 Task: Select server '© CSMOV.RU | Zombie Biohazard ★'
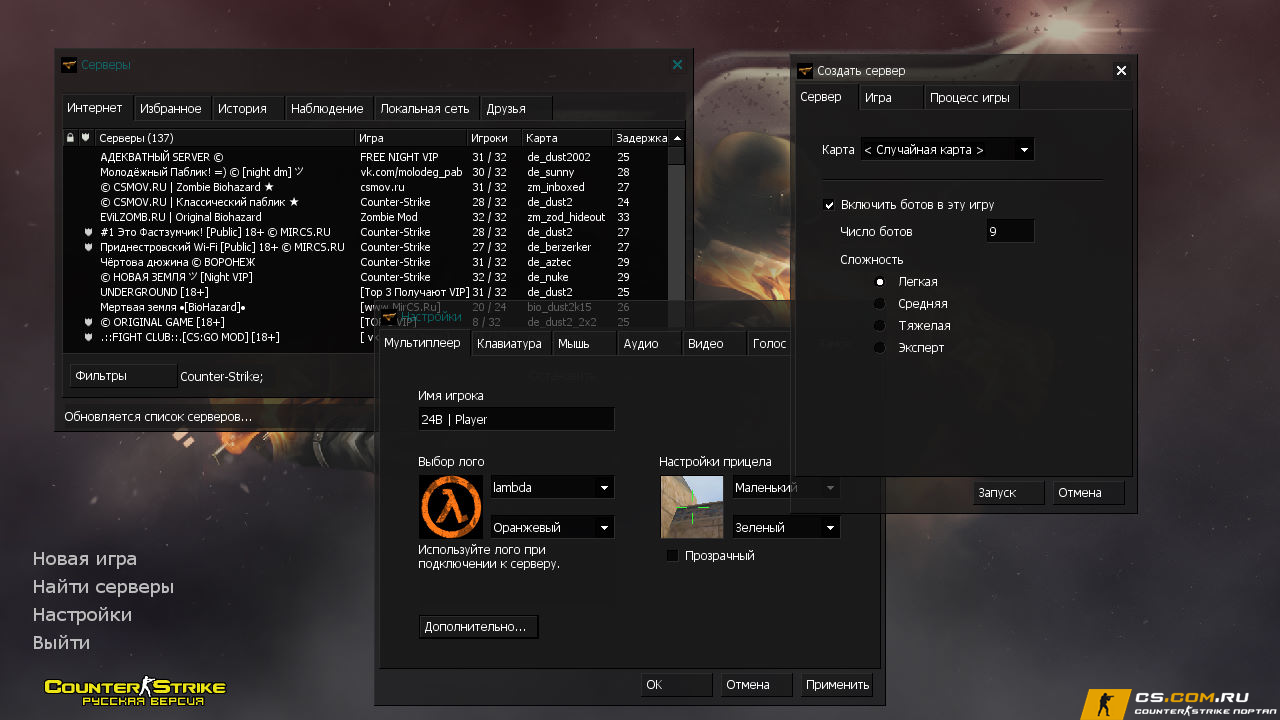coord(366,187)
